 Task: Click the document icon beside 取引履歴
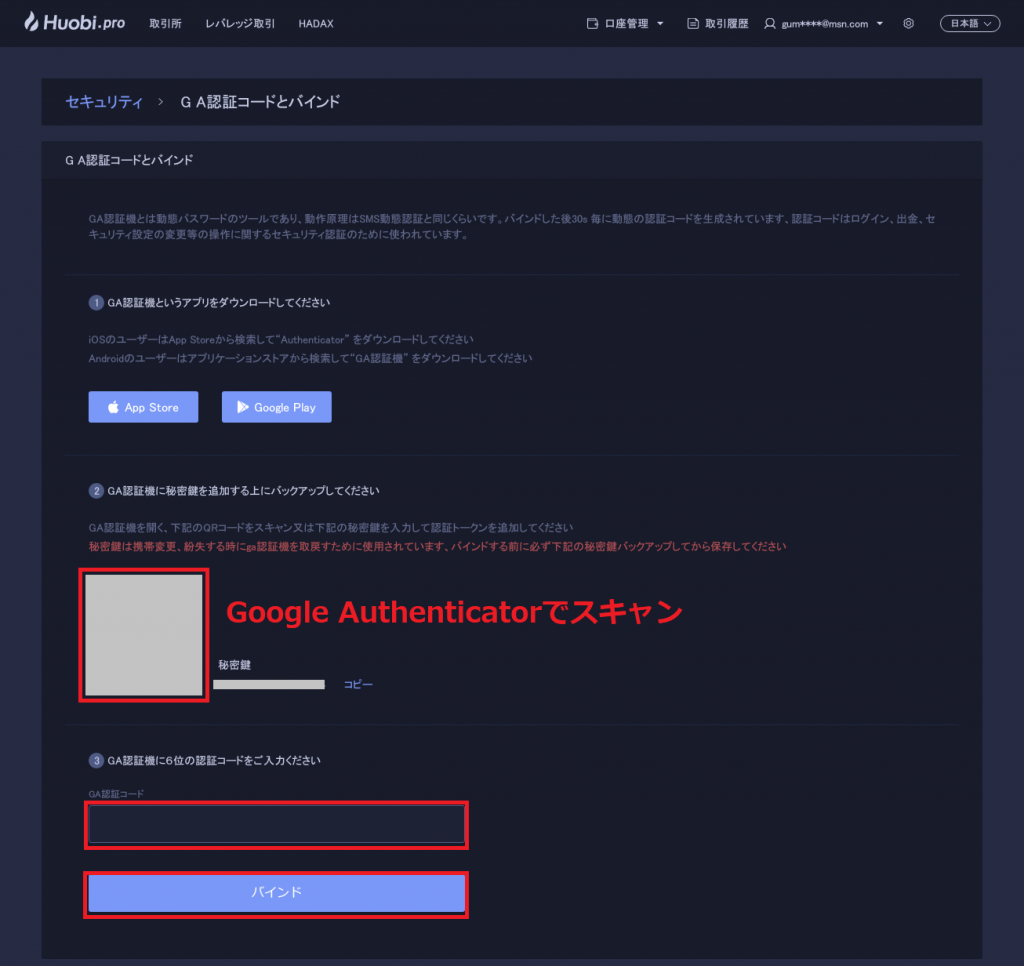pyautogui.click(x=693, y=24)
